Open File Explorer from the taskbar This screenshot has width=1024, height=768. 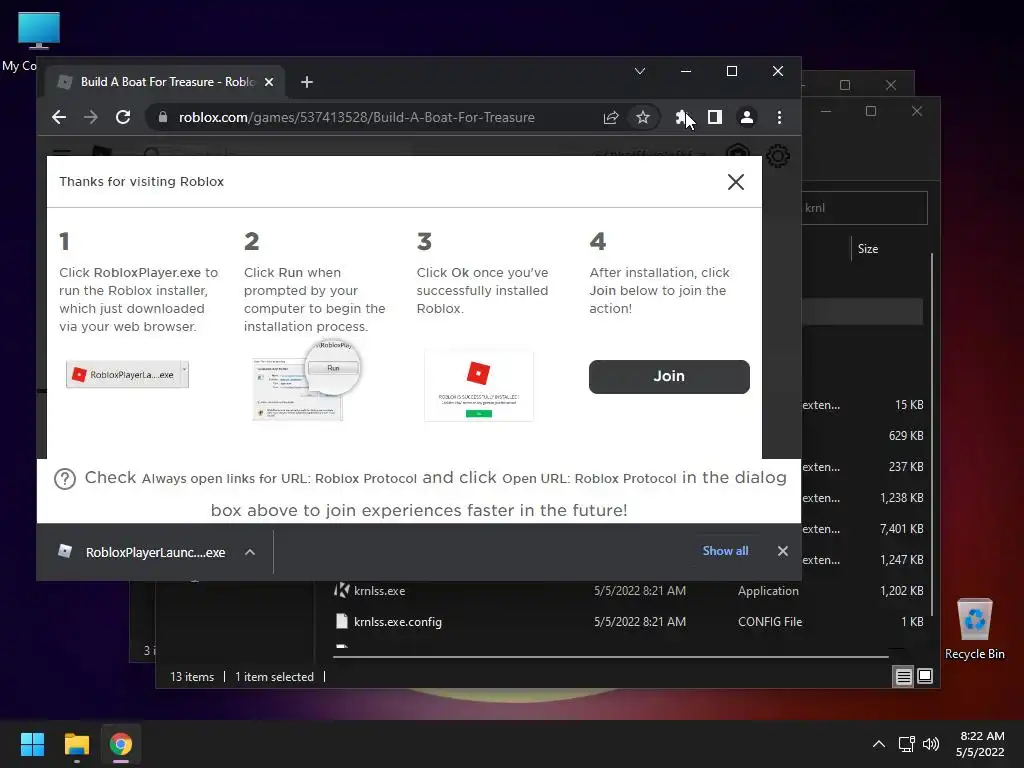pos(76,744)
